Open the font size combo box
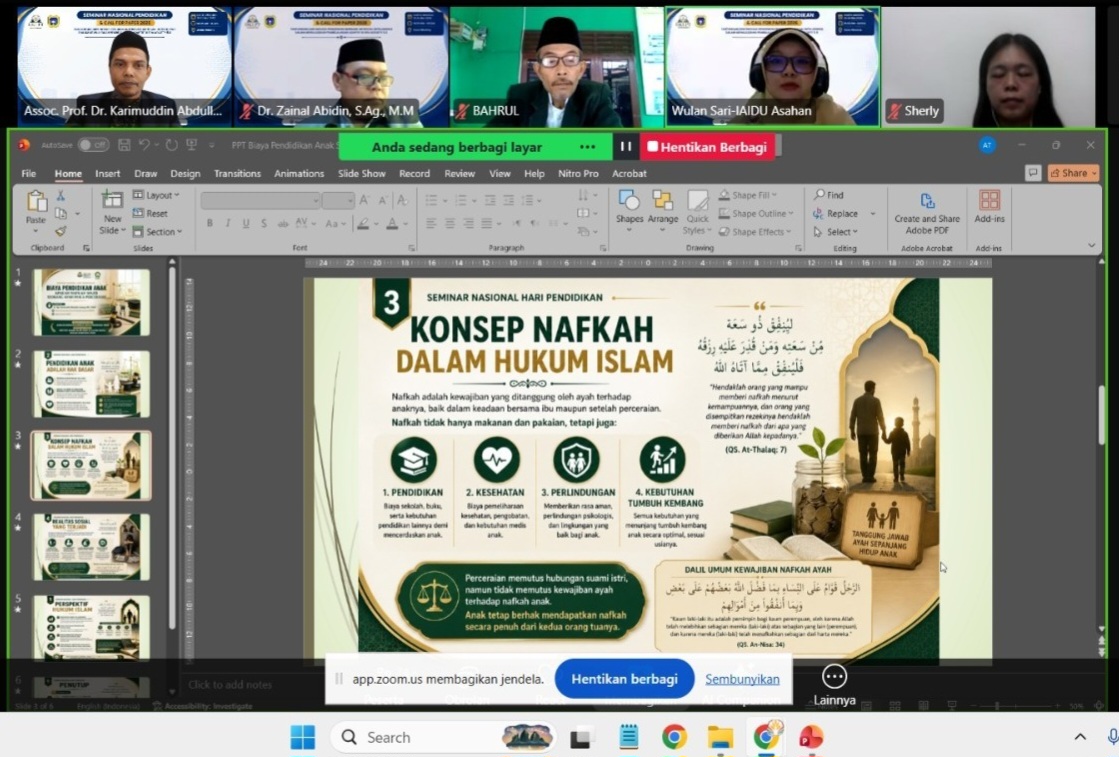This screenshot has height=757, width=1119. [338, 200]
